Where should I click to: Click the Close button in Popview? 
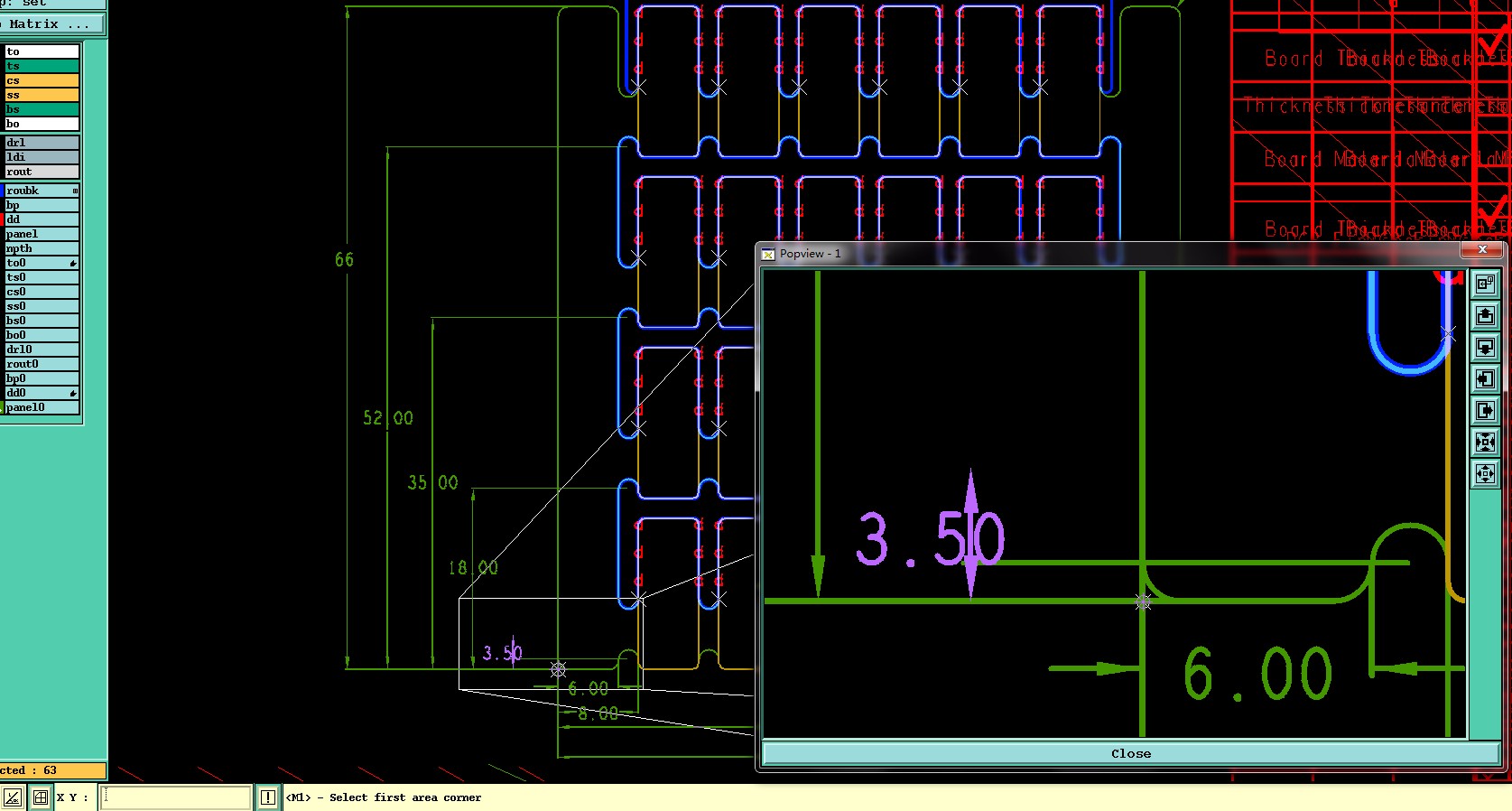(x=1131, y=753)
